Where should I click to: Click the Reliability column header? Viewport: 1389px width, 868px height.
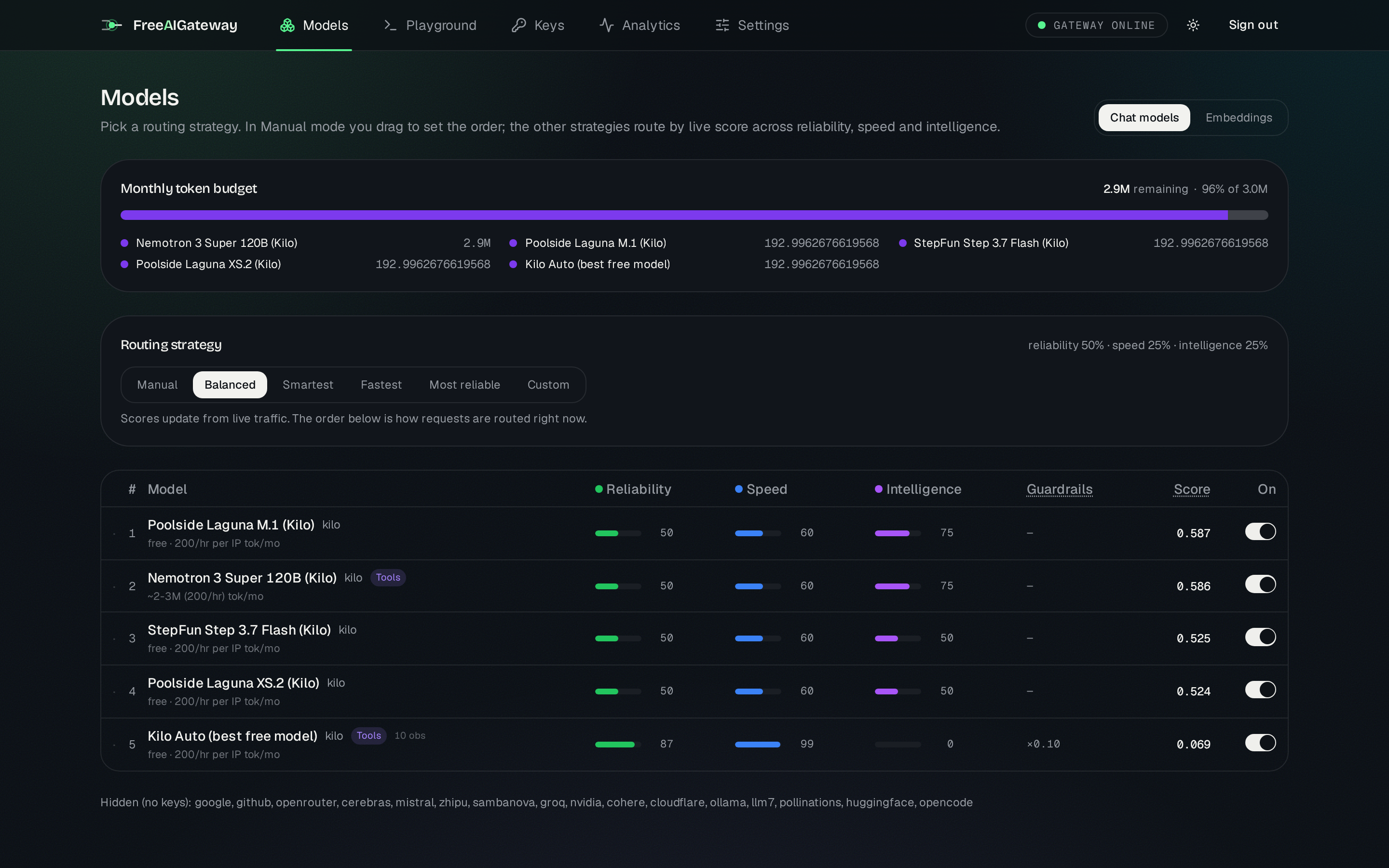pyautogui.click(x=633, y=489)
